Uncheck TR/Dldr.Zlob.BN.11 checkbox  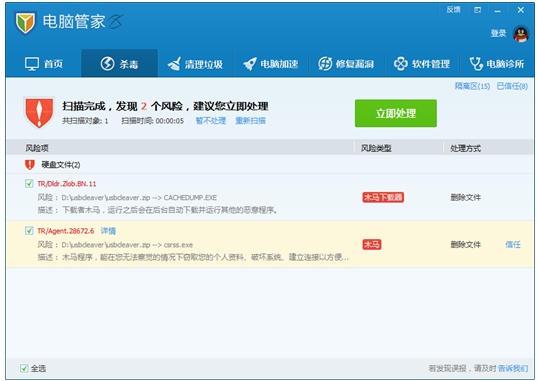point(29,183)
